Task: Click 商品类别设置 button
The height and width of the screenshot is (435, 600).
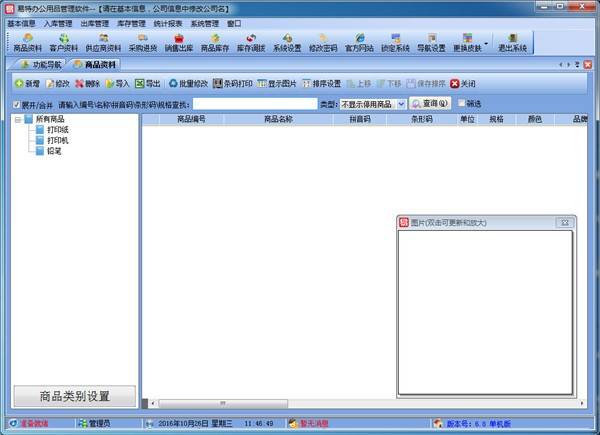Action: 73,395
